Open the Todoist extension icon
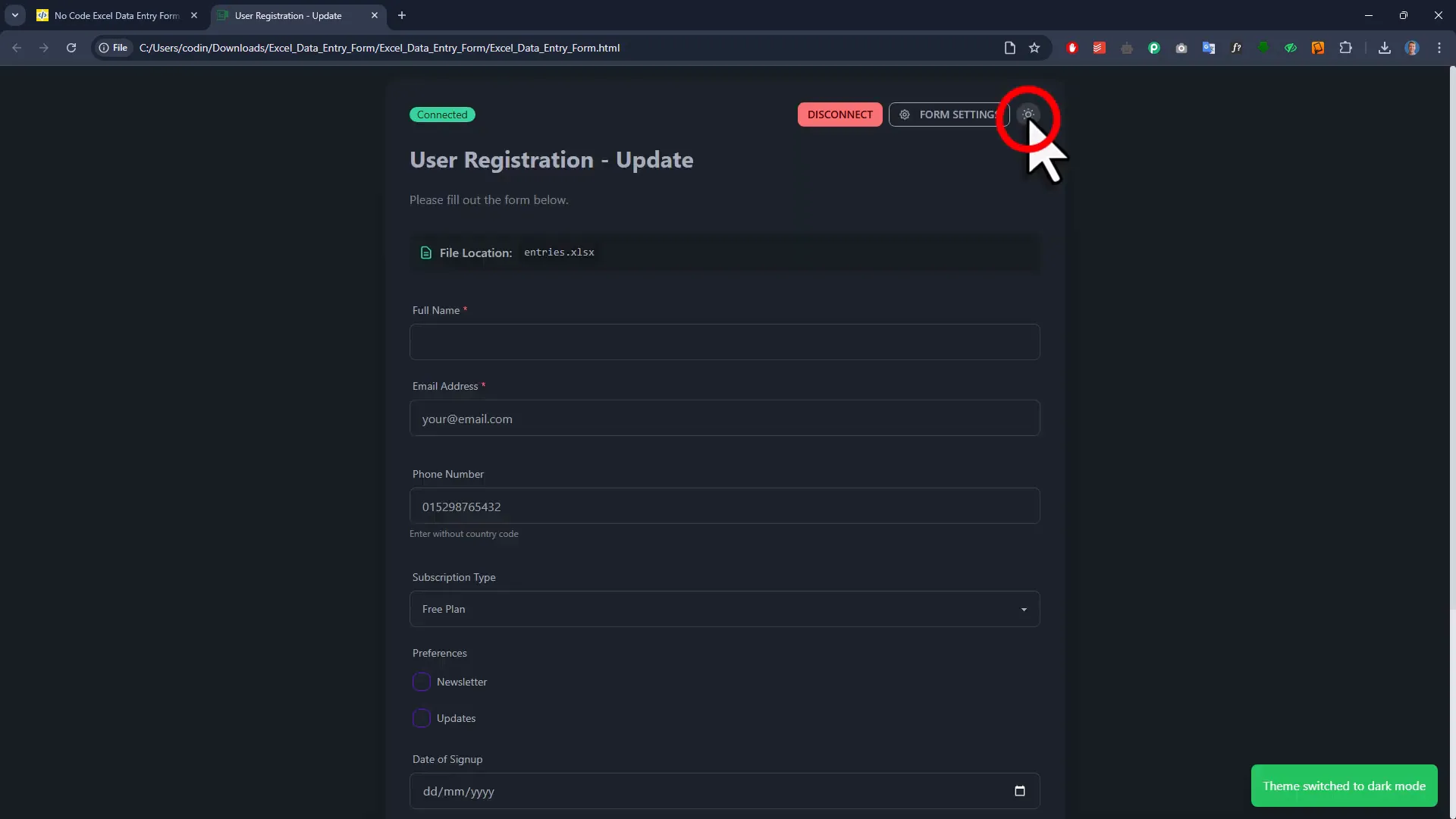 (1100, 48)
